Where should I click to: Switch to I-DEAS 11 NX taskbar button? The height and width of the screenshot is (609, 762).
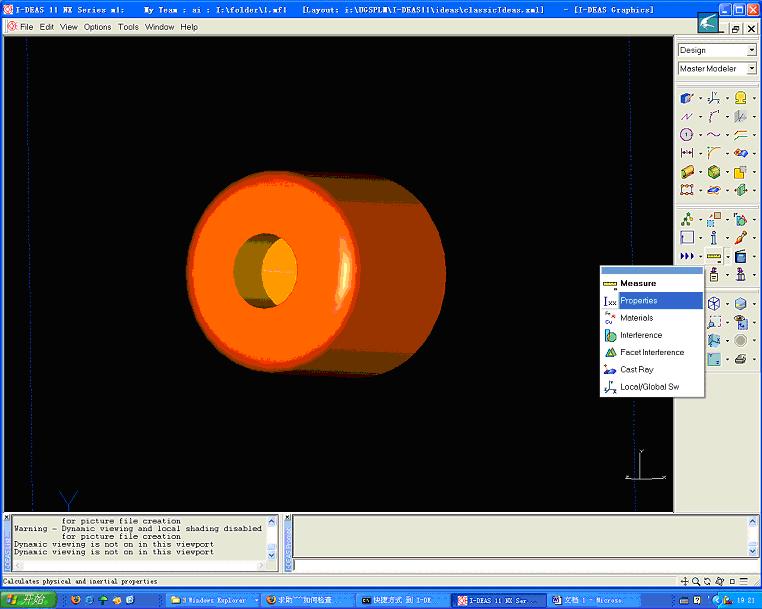[498, 600]
